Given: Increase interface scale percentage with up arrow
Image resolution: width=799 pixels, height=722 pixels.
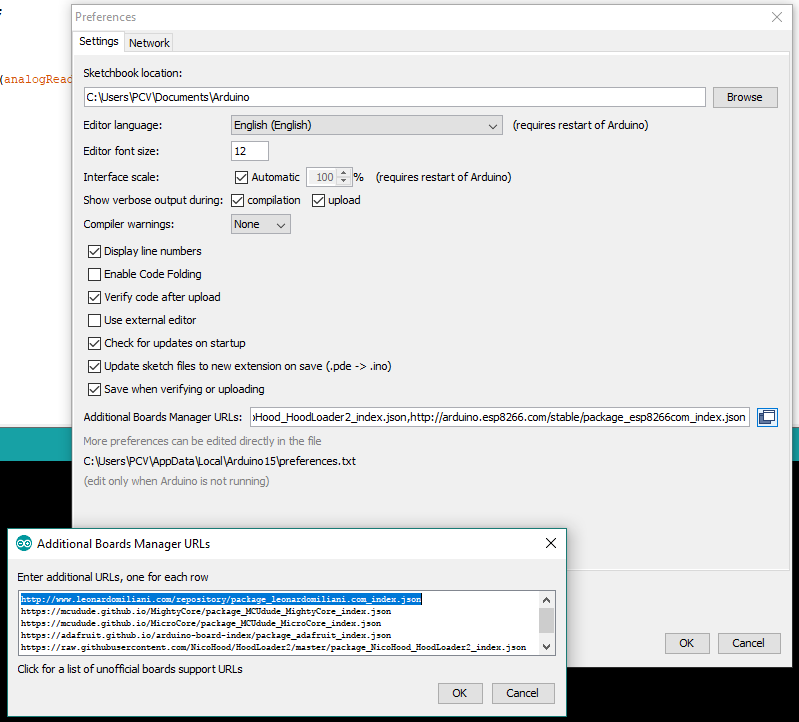Looking at the screenshot, I should [344, 173].
